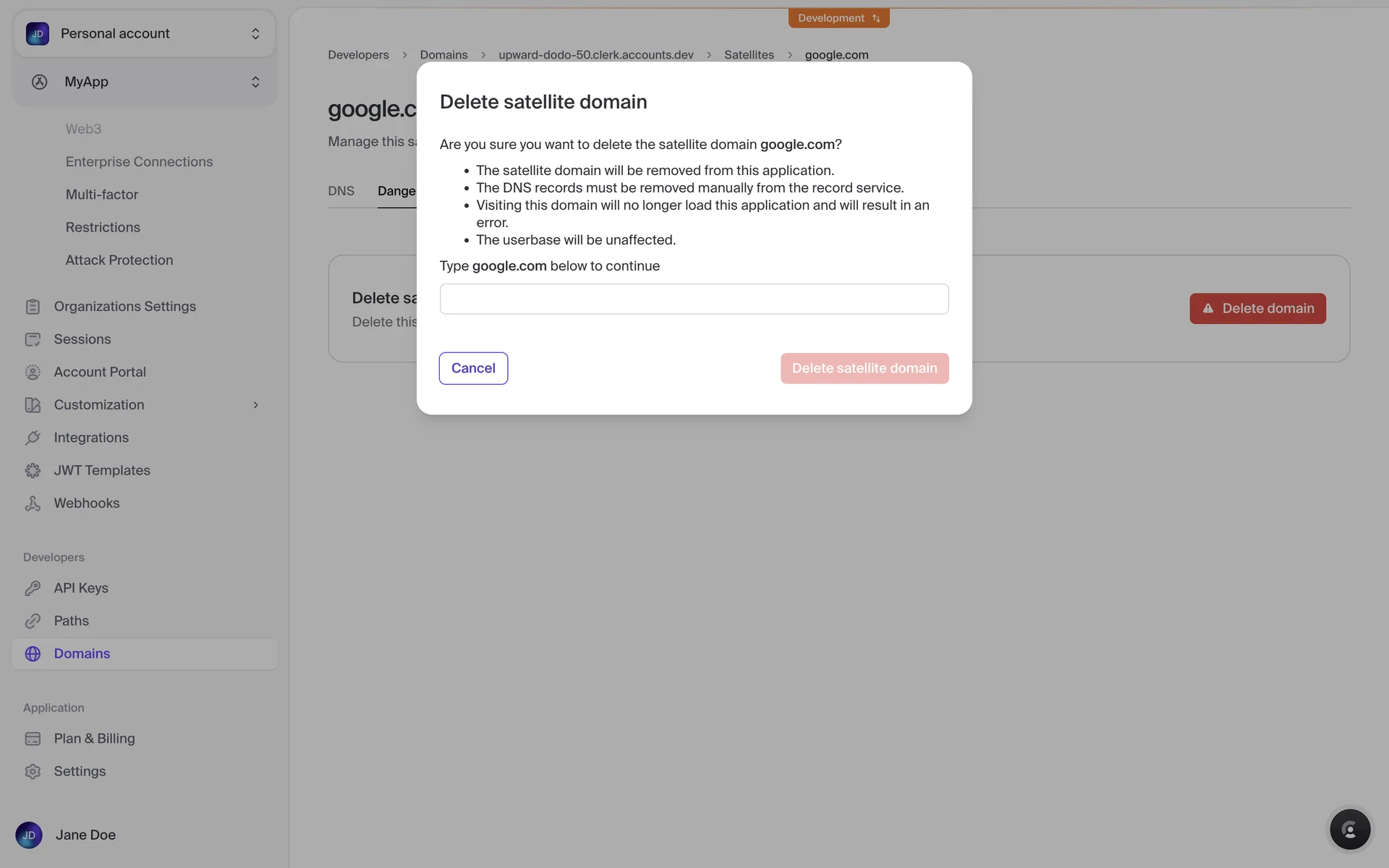Switch the Development environment selector

coord(838,18)
